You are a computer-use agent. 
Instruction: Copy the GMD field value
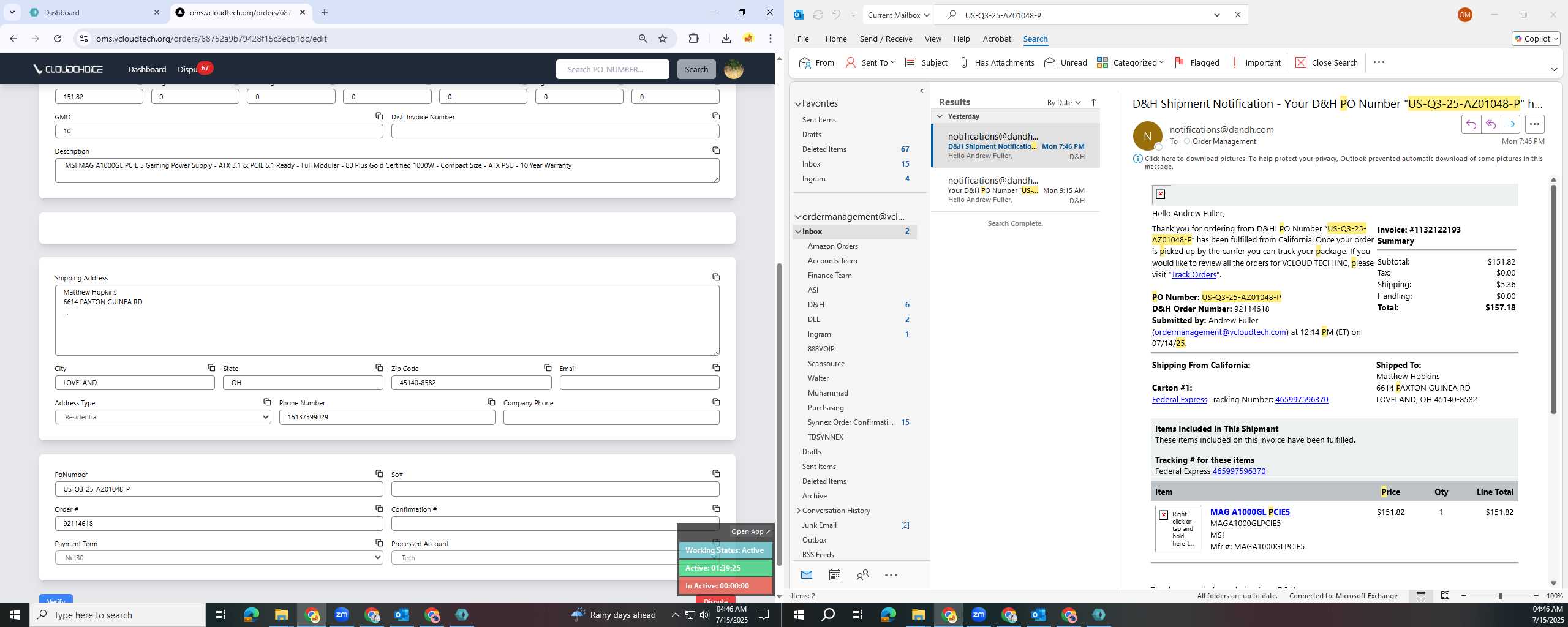pyautogui.click(x=379, y=116)
